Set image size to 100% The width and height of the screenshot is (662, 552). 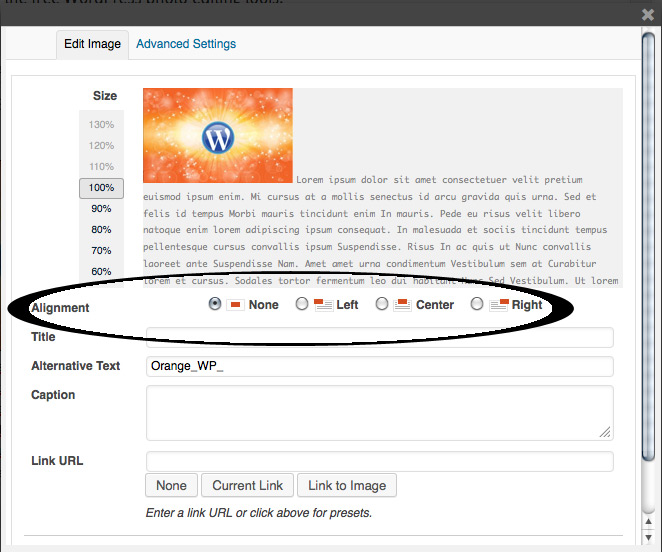click(x=101, y=188)
